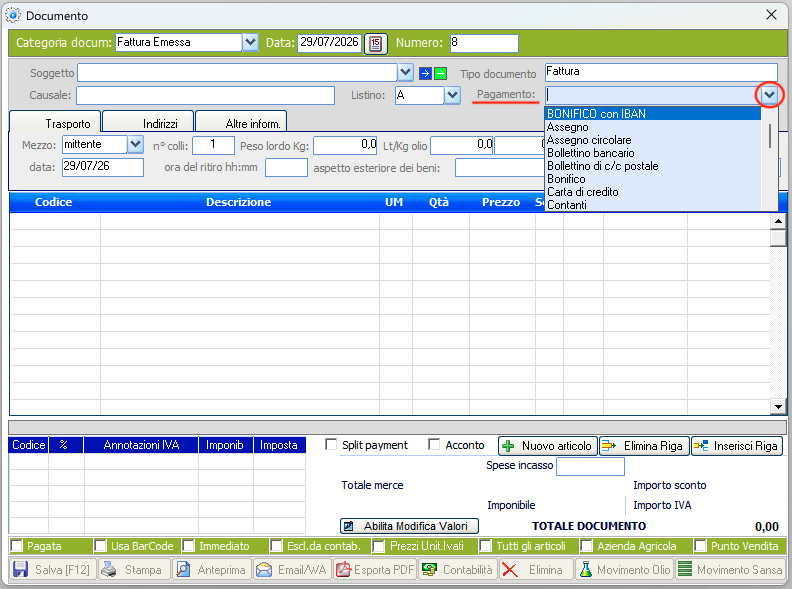Click the payment list scrollbar thumb

(x=769, y=135)
